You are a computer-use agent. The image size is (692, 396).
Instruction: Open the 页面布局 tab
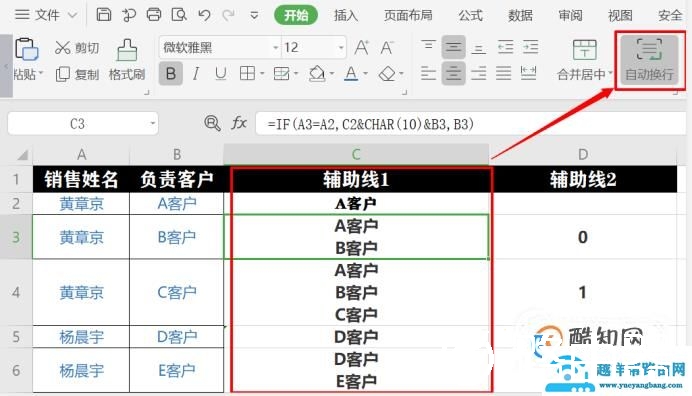(x=408, y=15)
